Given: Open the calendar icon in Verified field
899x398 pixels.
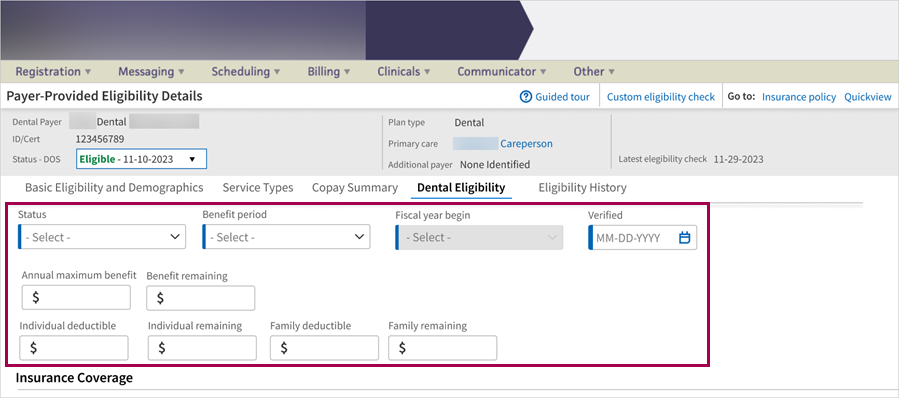Looking at the screenshot, I should pos(684,237).
